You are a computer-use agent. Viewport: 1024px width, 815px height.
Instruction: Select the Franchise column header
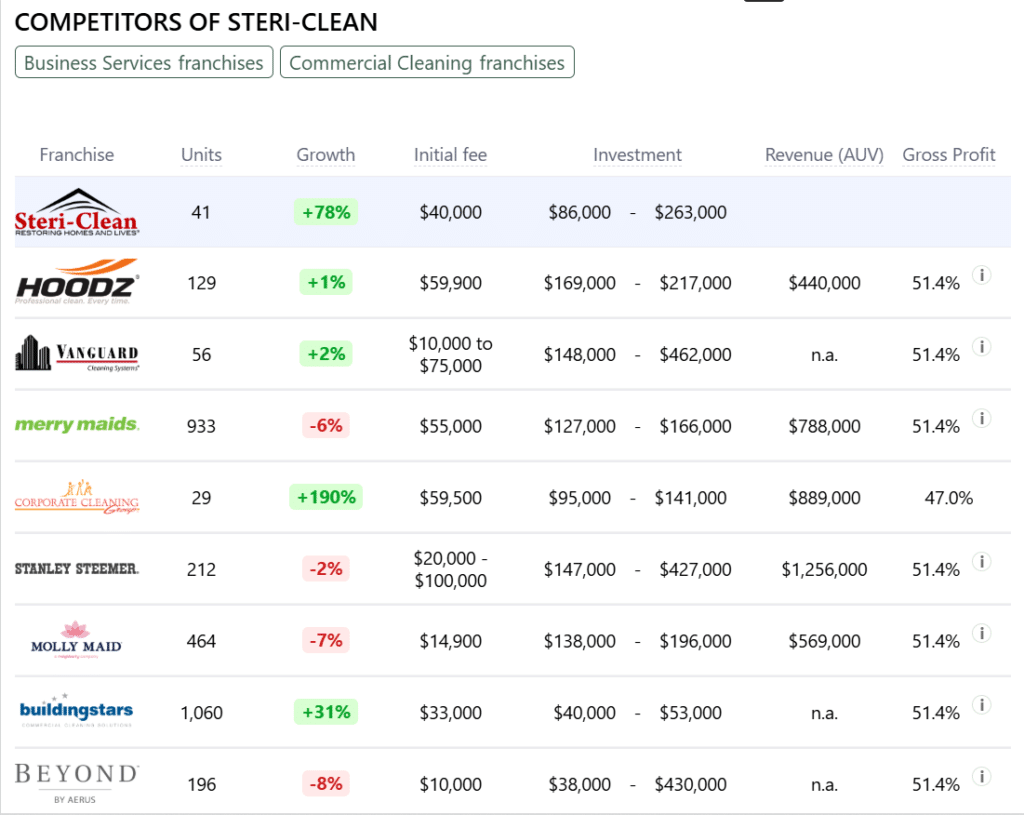click(x=76, y=155)
